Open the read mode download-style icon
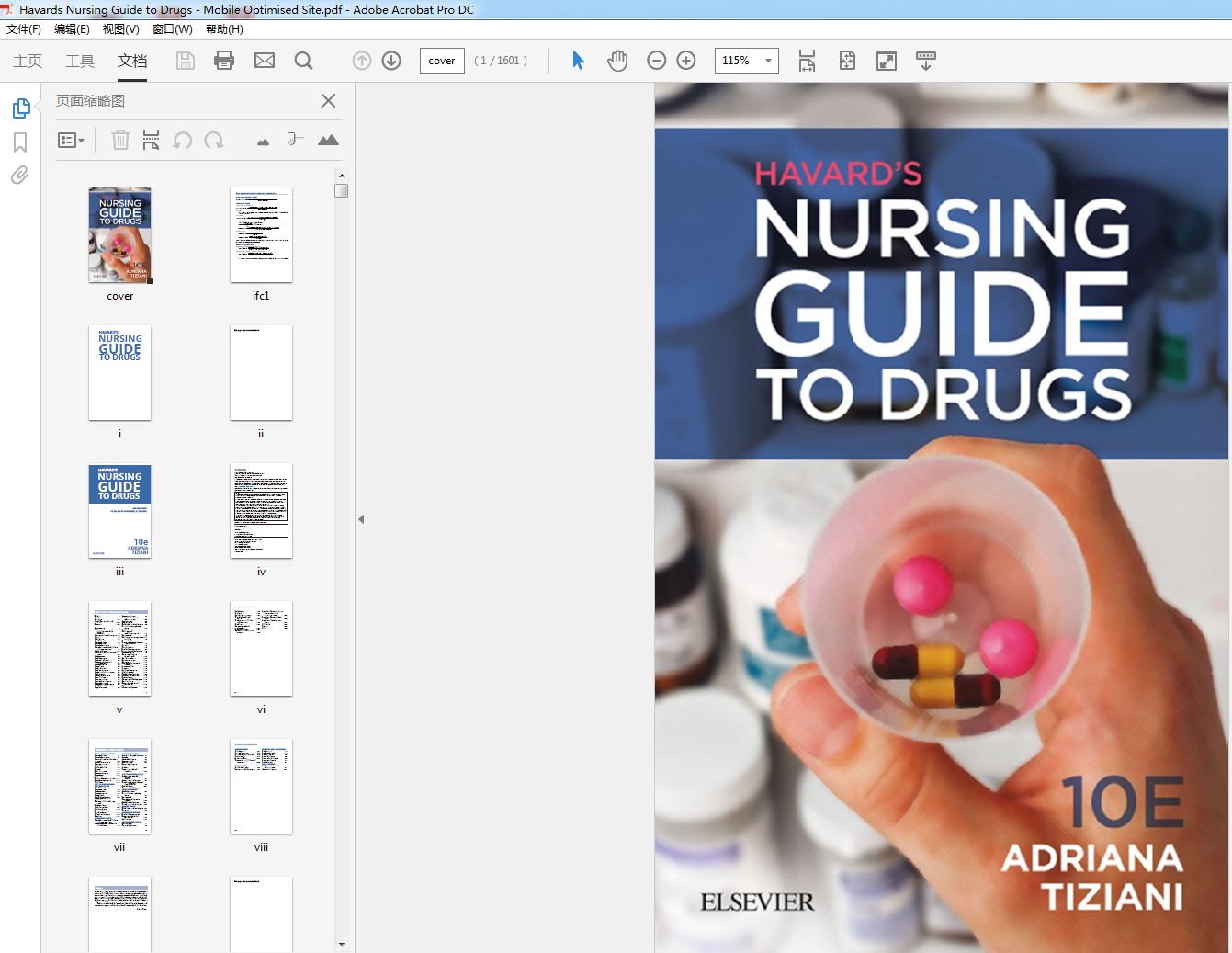Viewport: 1232px width, 953px height. [x=926, y=61]
